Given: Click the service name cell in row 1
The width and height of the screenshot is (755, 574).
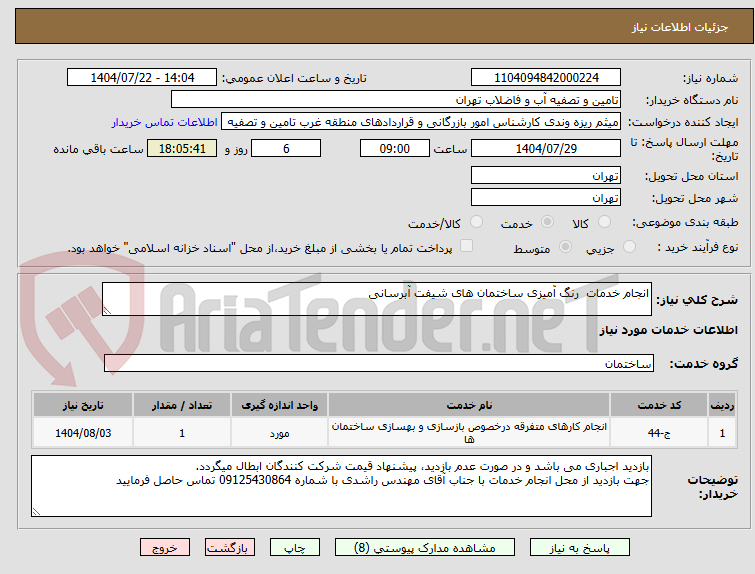Looking at the screenshot, I should pos(469,433).
